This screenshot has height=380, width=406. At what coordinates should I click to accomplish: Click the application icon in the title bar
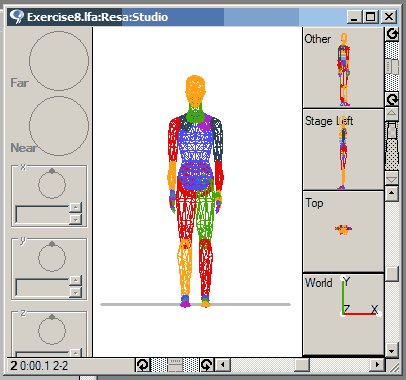pos(16,17)
